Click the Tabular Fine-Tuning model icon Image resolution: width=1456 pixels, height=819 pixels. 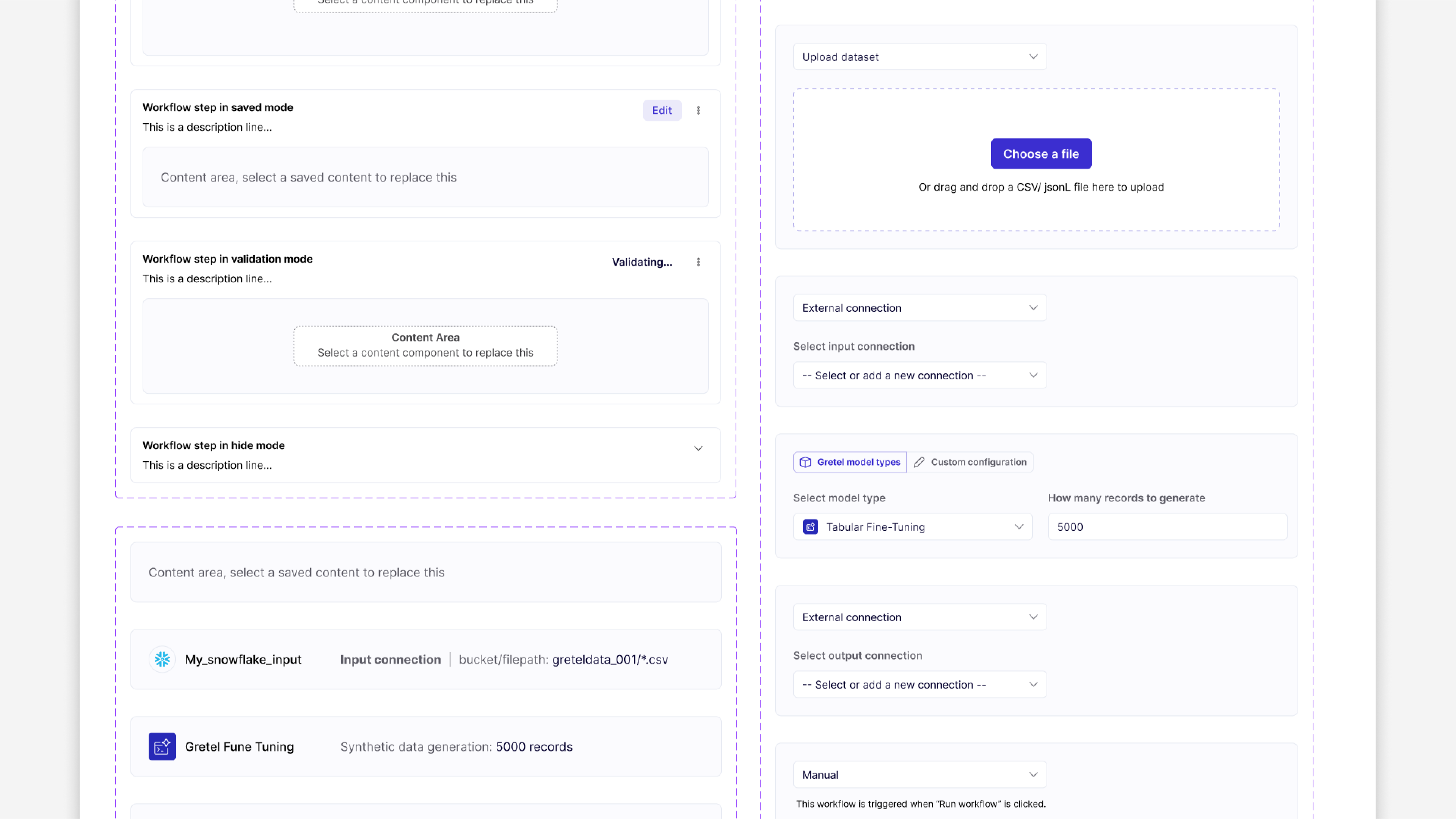810,527
